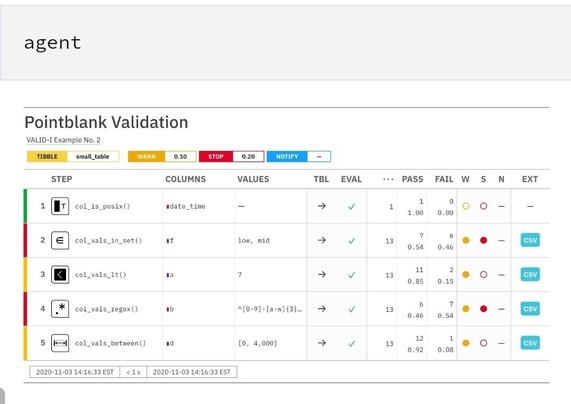Click the filled yellow warn circle in step 3
This screenshot has width=571, height=404.
pyautogui.click(x=466, y=275)
